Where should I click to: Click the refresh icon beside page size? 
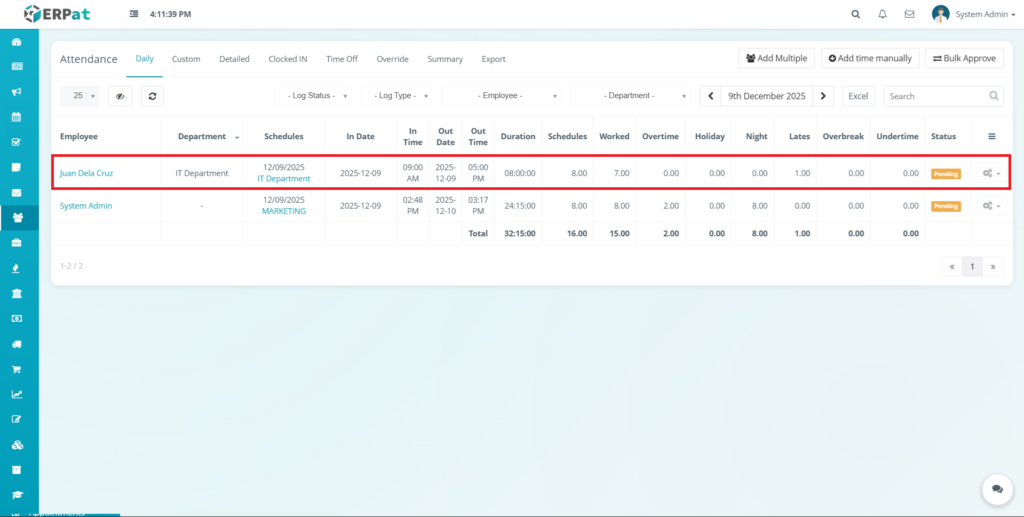[152, 96]
